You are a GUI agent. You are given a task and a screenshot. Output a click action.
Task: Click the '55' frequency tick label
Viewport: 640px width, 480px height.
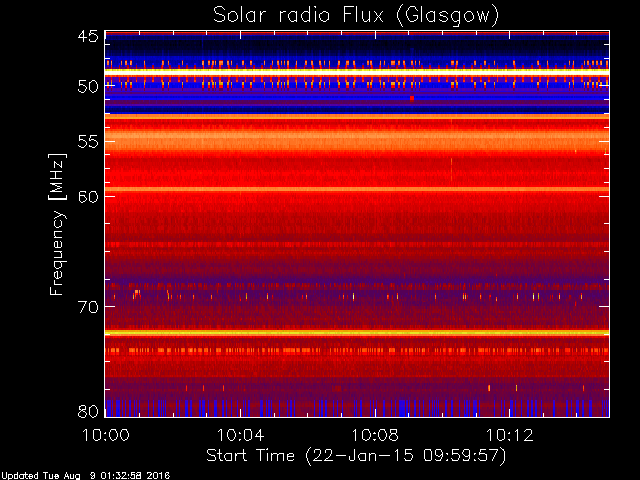[88, 142]
